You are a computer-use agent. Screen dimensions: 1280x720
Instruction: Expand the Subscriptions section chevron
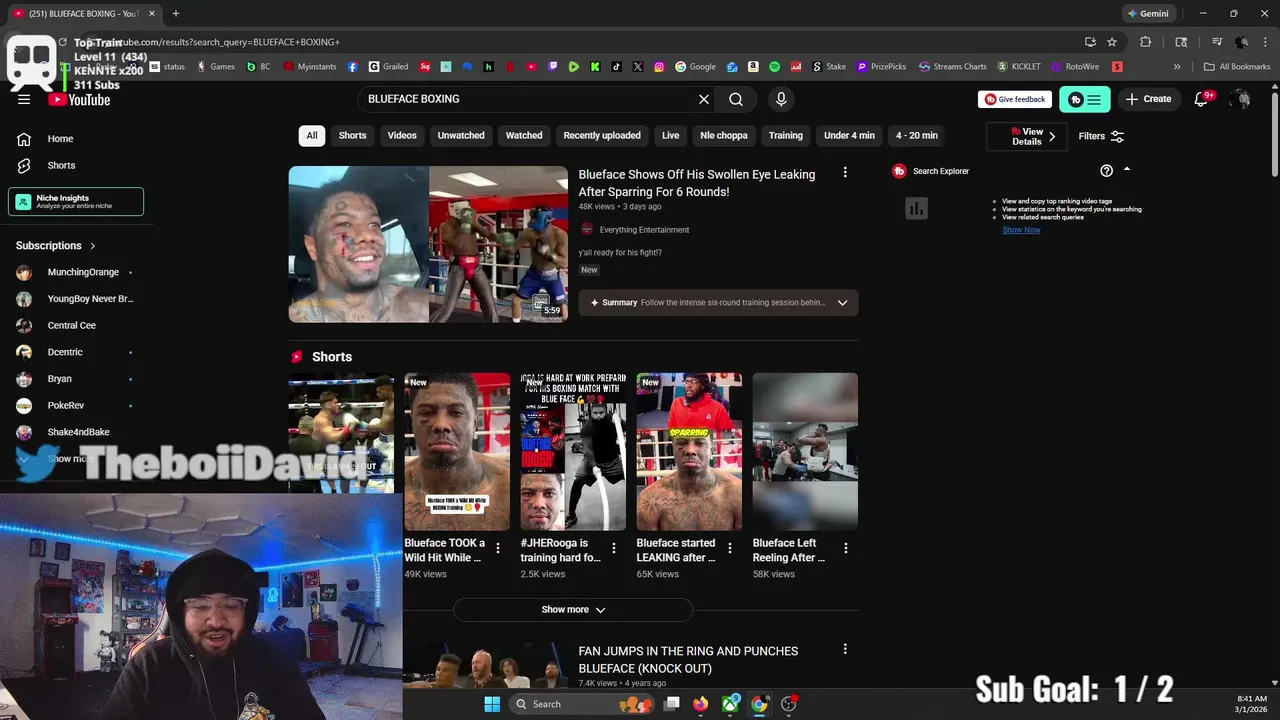93,246
